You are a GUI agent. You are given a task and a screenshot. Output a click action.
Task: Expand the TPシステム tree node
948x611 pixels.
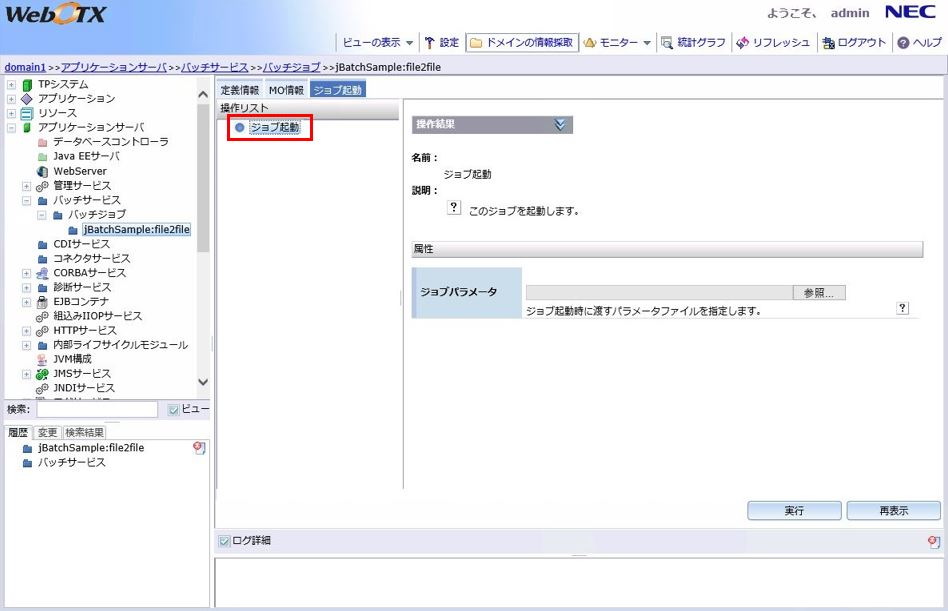coord(11,84)
